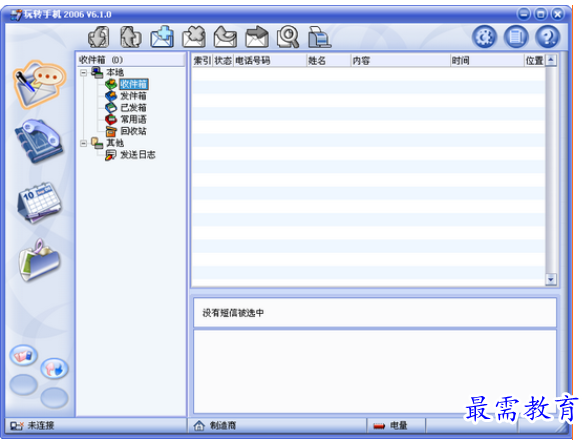Collapse the 其他 tree node
The width and height of the screenshot is (587, 440).
84,143
